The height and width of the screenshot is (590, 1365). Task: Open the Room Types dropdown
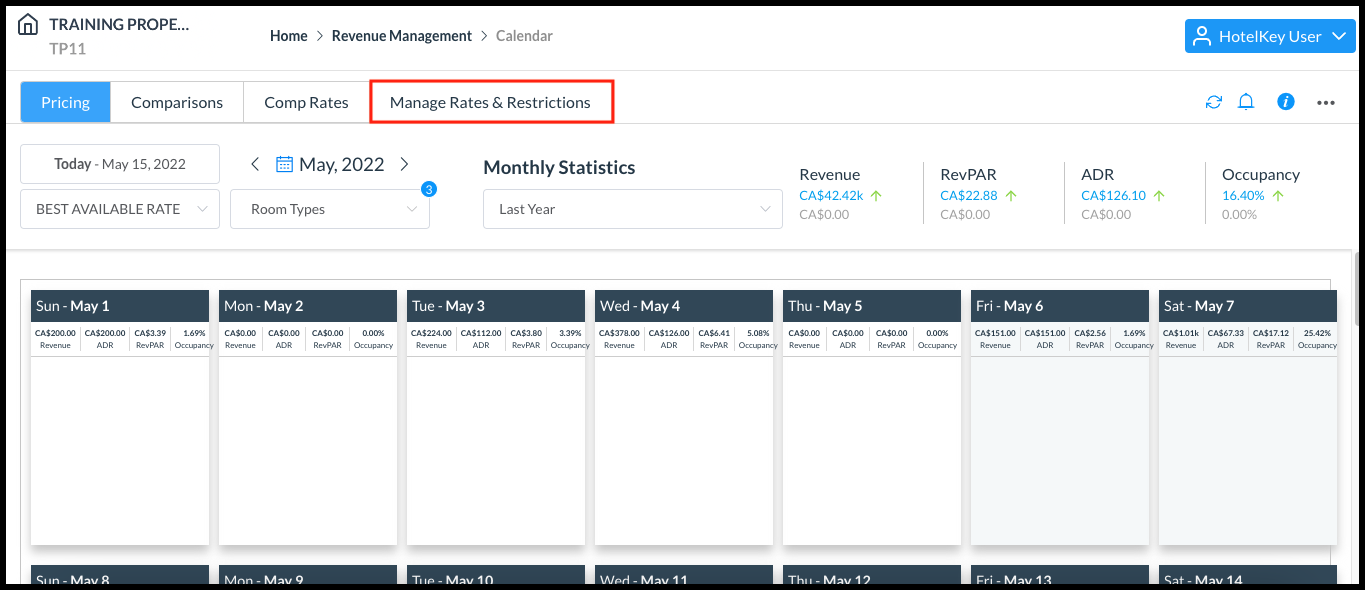pyautogui.click(x=330, y=209)
